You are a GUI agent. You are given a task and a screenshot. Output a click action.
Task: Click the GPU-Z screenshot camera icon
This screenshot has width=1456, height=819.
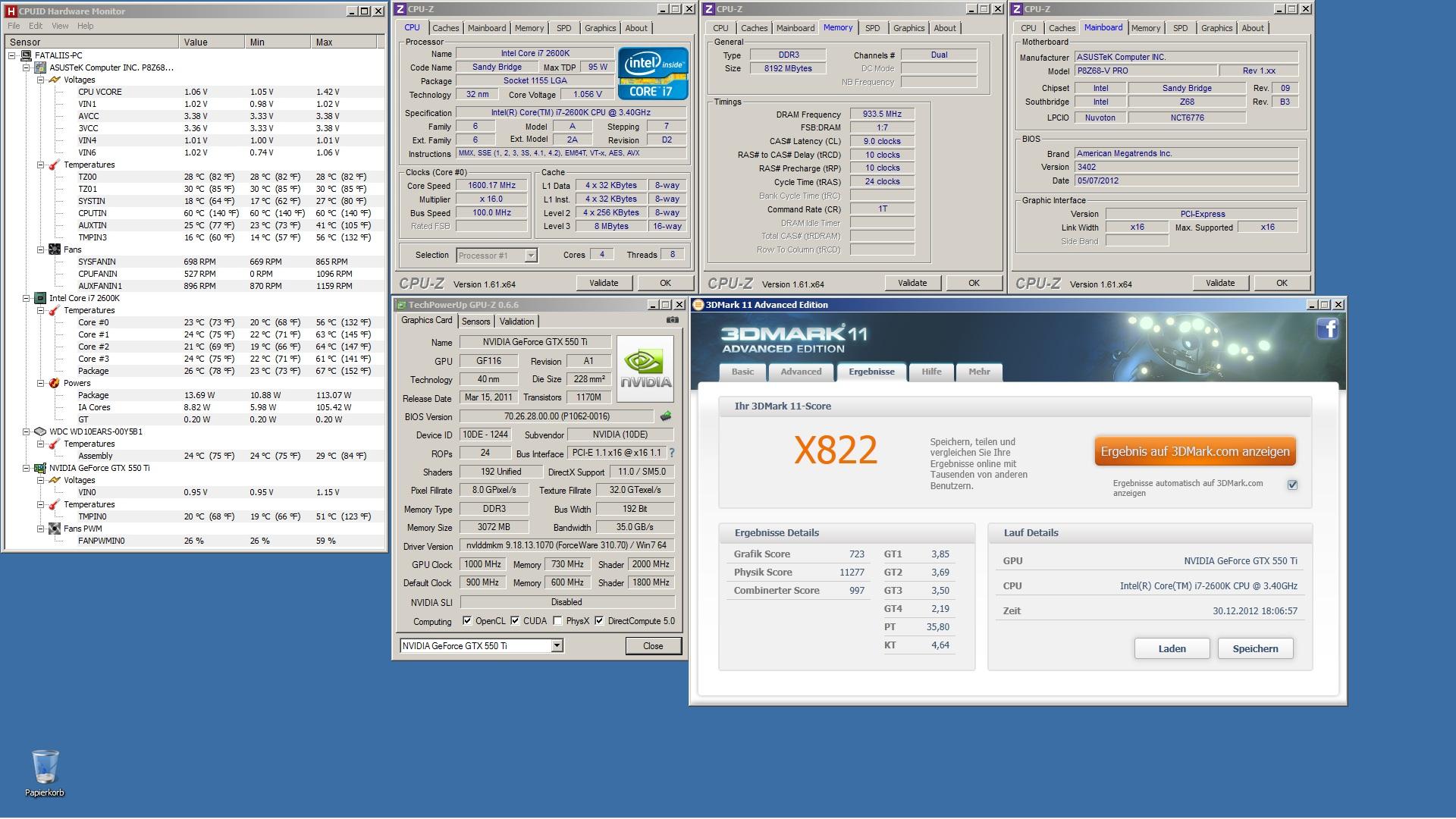point(672,321)
